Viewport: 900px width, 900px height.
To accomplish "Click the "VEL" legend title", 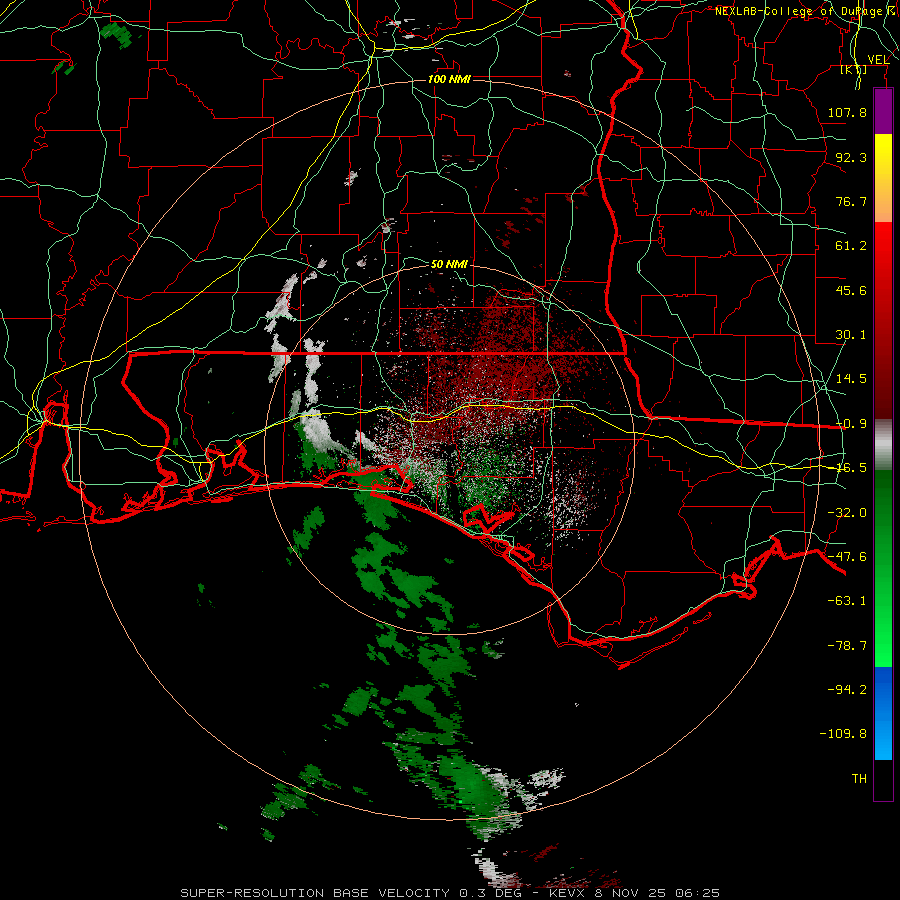I will tap(878, 60).
